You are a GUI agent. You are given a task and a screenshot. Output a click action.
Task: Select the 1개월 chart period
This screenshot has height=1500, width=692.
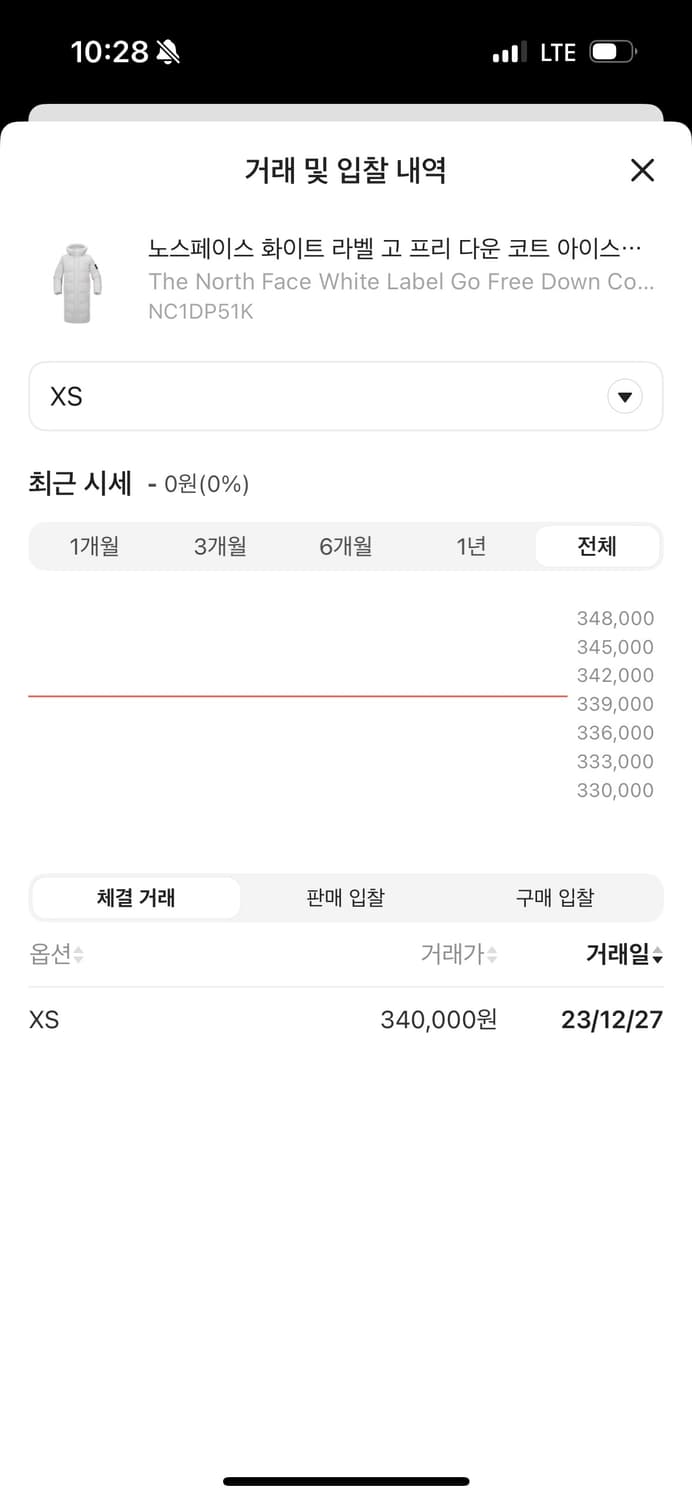coord(94,546)
